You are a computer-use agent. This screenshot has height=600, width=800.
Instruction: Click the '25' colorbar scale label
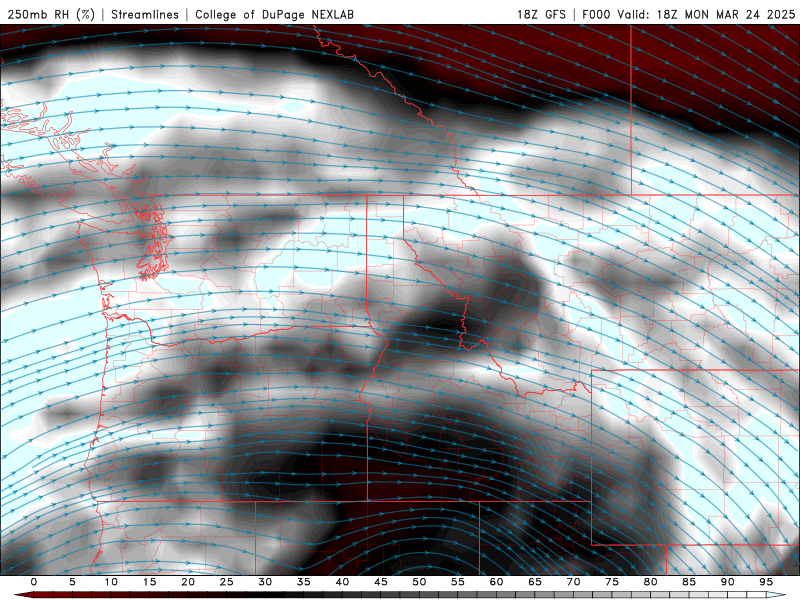click(227, 582)
